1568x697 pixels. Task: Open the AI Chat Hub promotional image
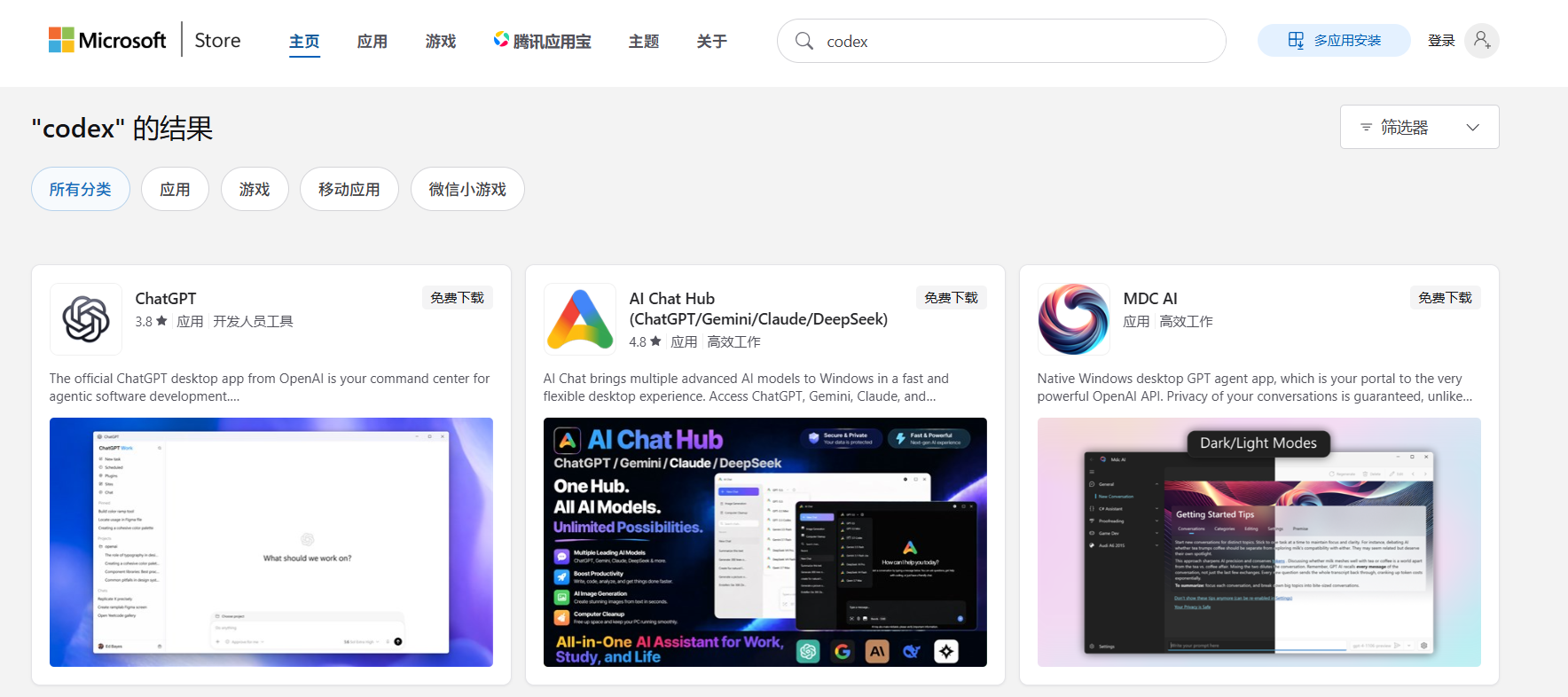[x=765, y=542]
